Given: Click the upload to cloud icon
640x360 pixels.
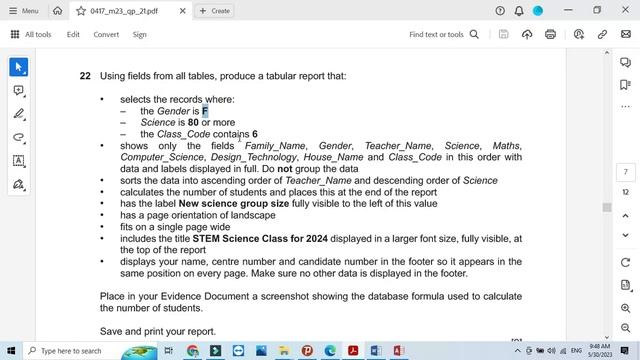Looking at the screenshot, I should (x=527, y=34).
